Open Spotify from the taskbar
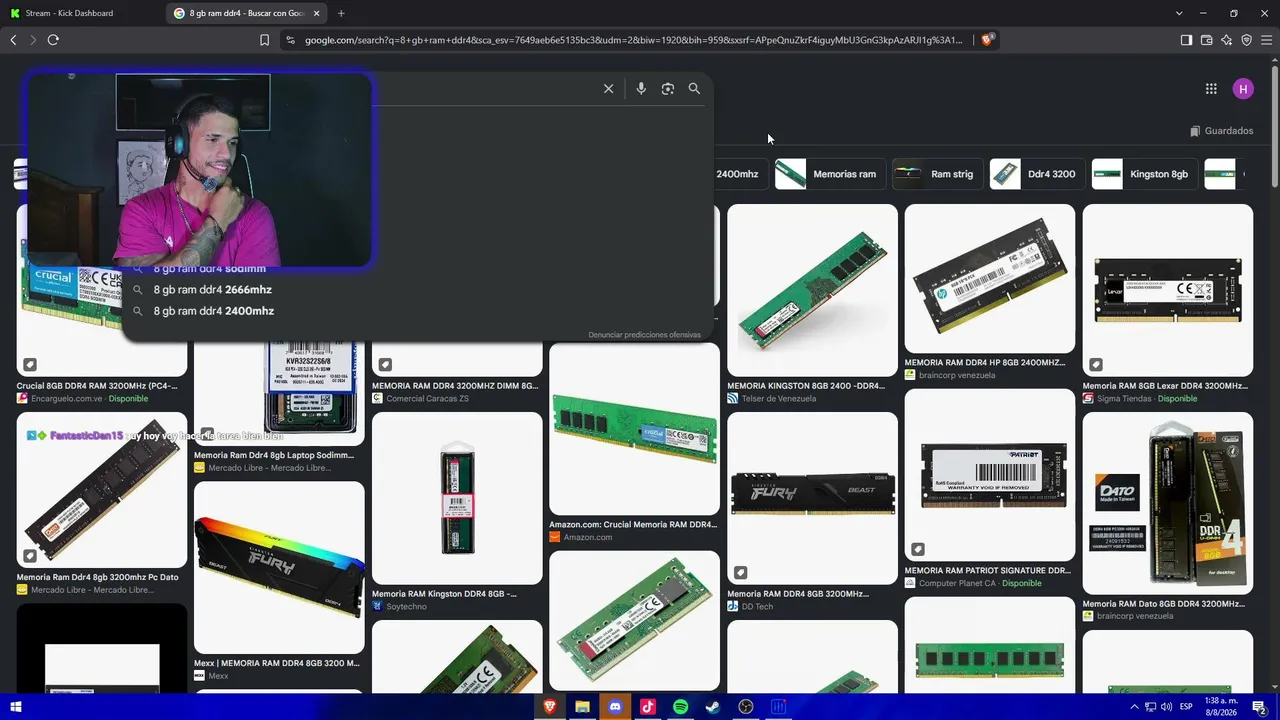The image size is (1280, 720). [680, 707]
